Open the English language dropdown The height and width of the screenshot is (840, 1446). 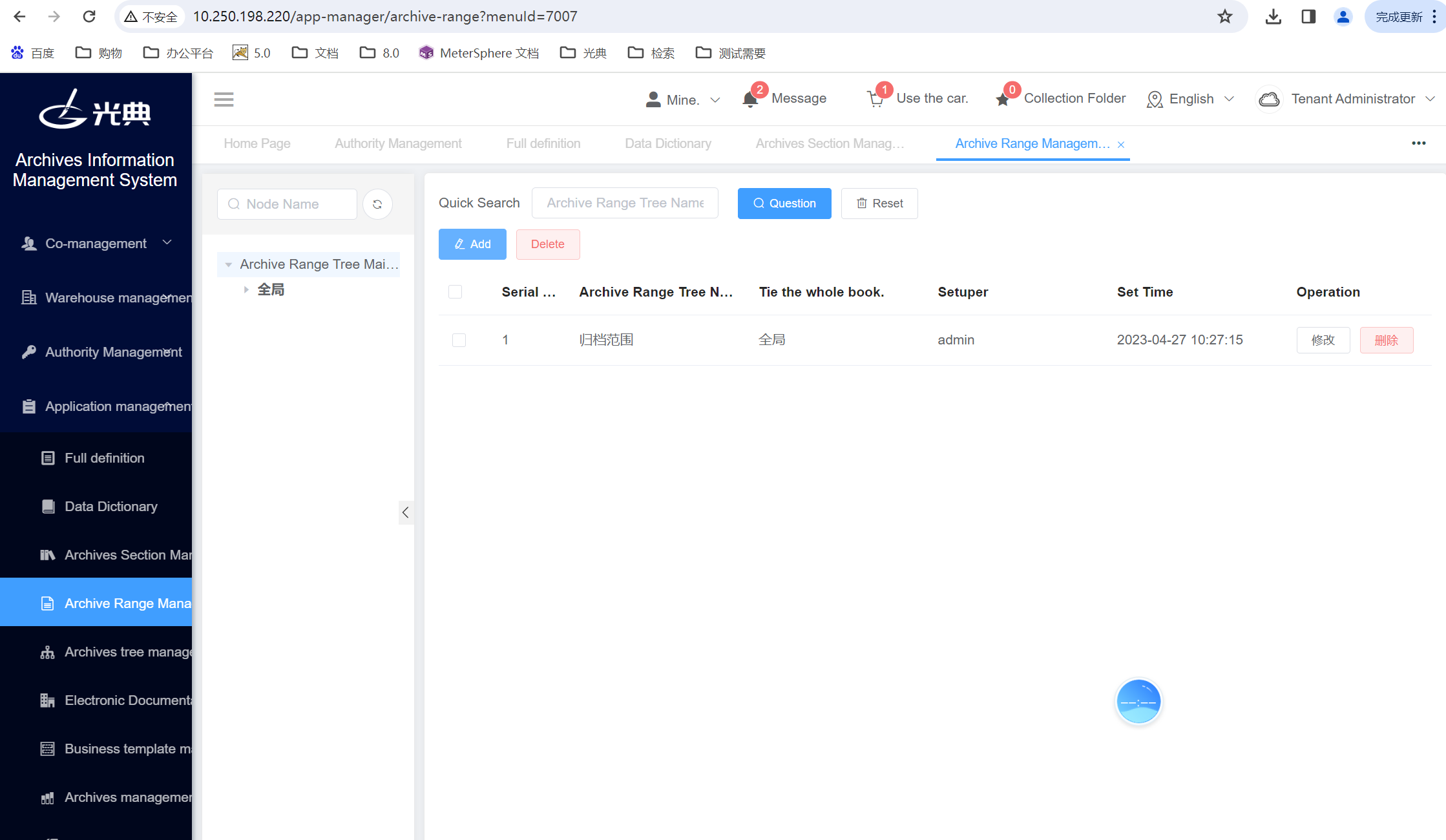1191,99
